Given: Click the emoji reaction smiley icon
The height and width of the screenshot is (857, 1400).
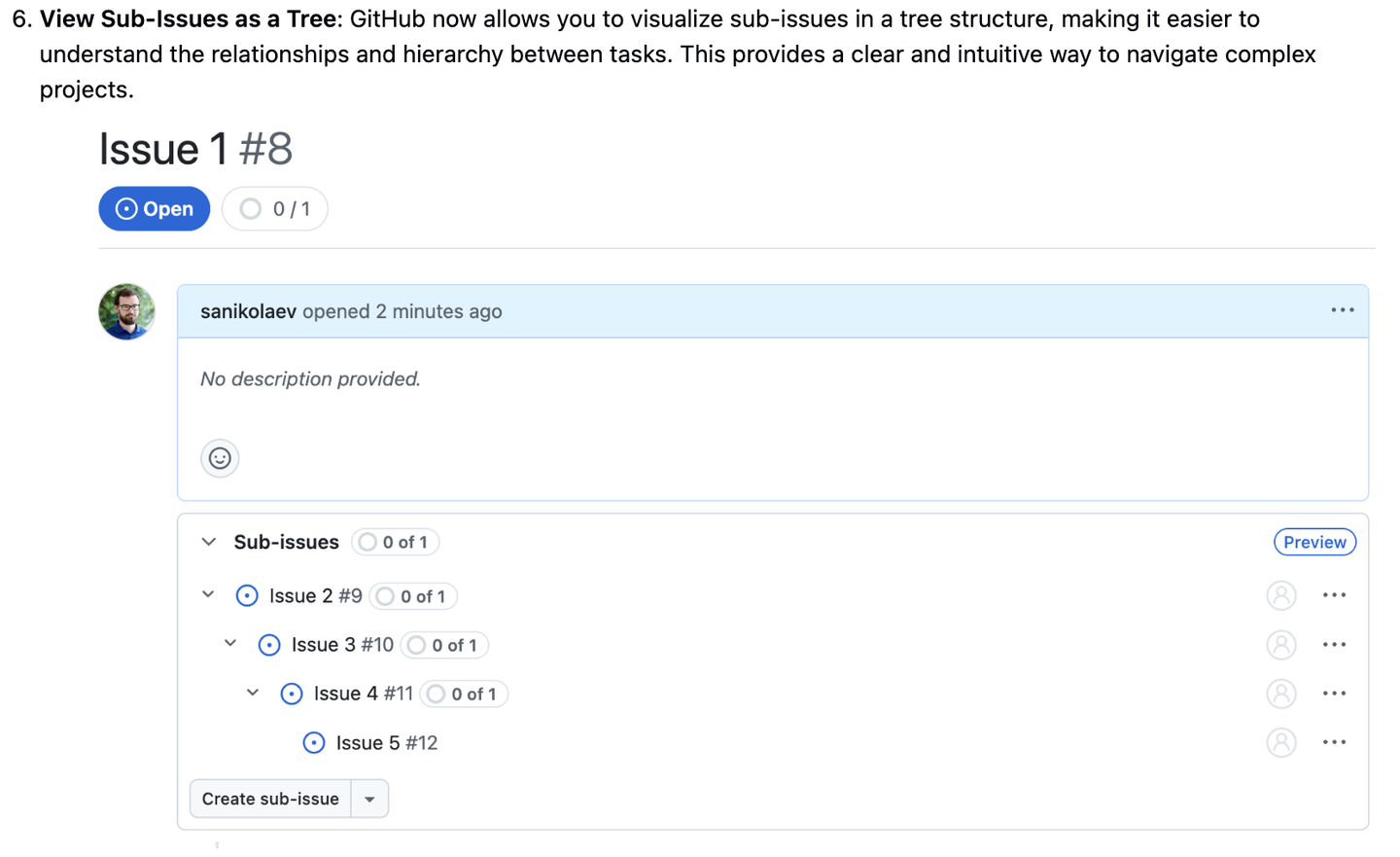Looking at the screenshot, I should point(220,458).
